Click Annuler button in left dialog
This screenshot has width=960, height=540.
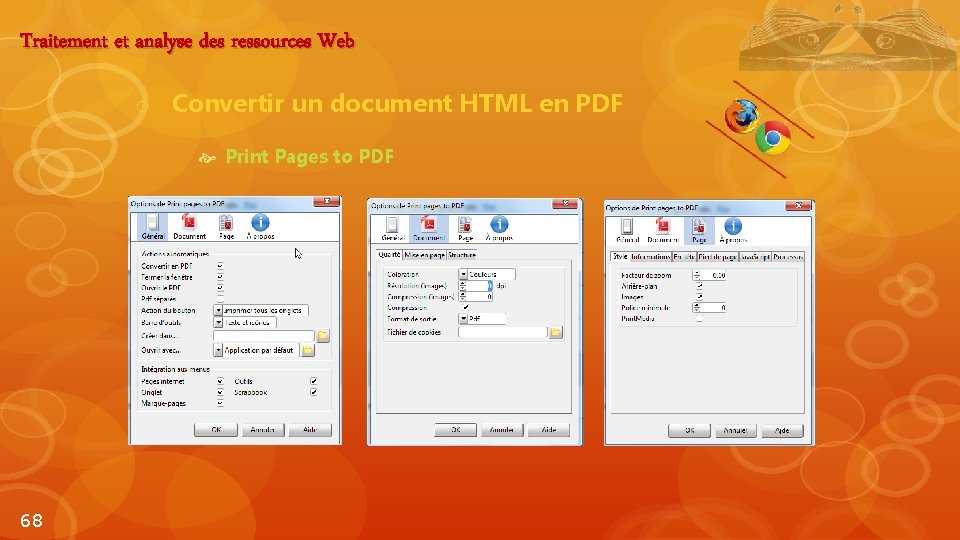coord(263,430)
